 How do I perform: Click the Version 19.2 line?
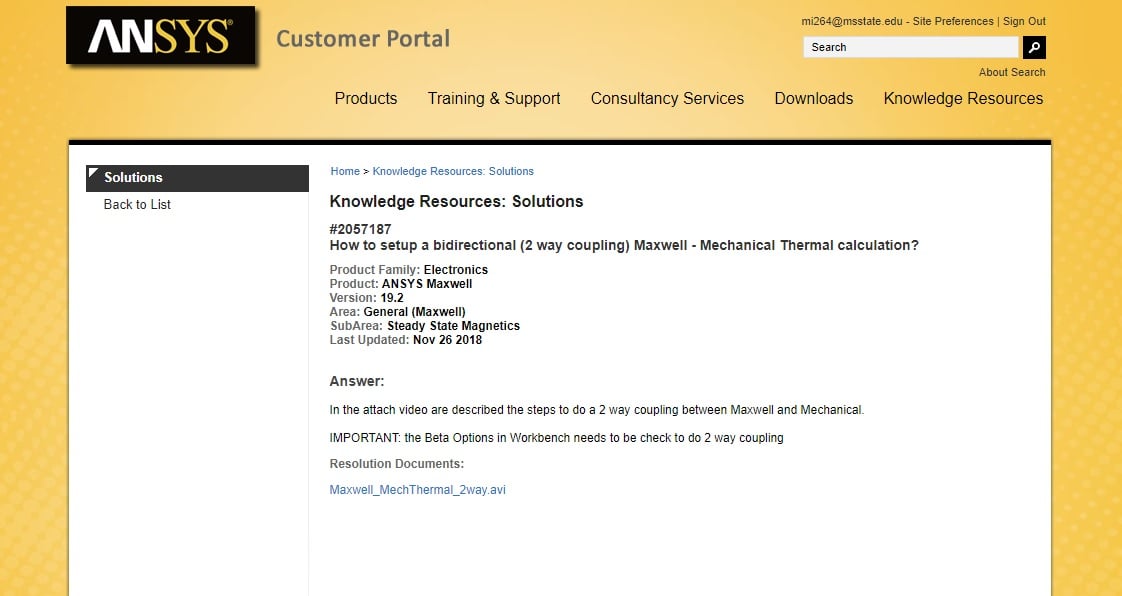coord(366,298)
